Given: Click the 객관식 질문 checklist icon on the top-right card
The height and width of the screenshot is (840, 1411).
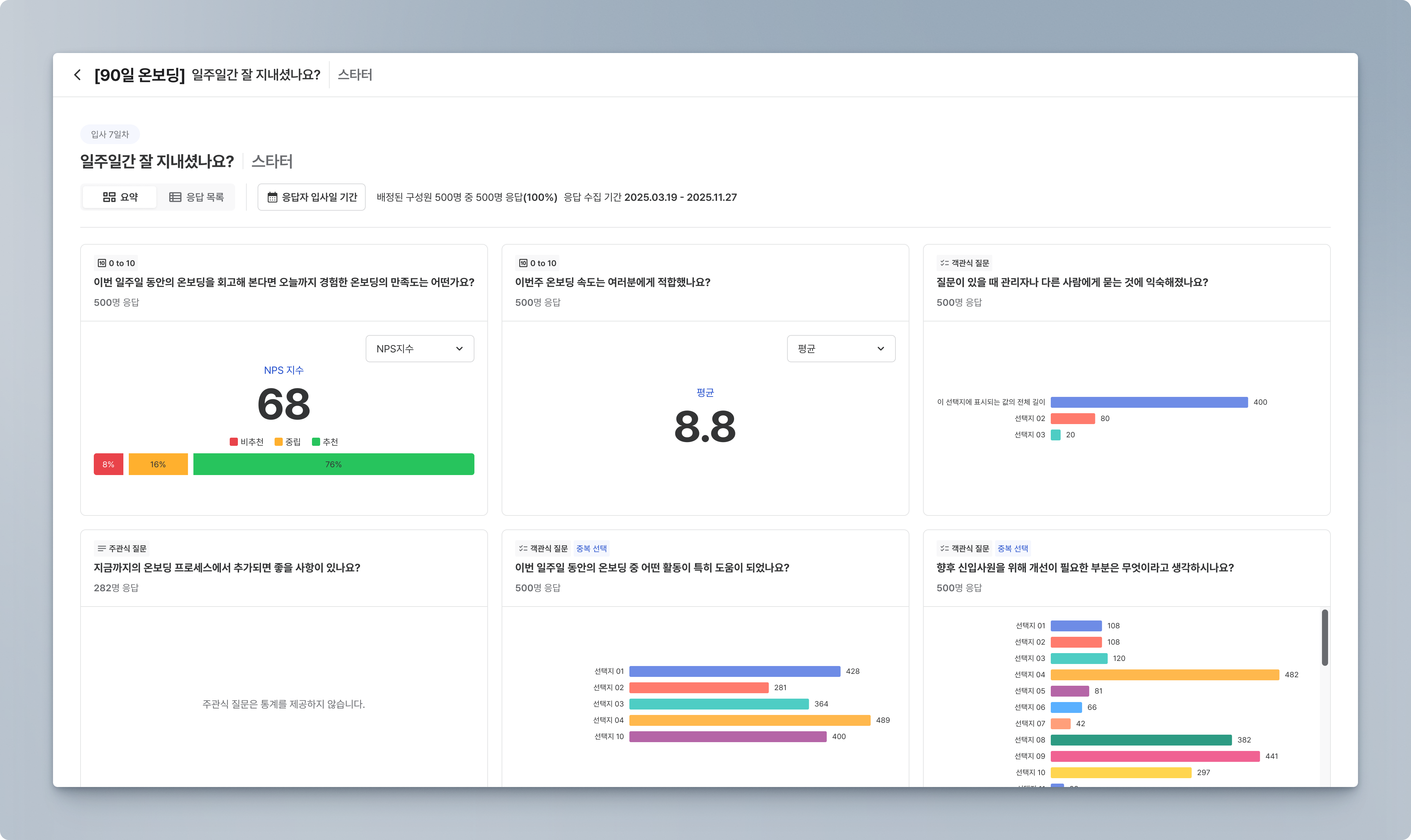Looking at the screenshot, I should [x=944, y=263].
